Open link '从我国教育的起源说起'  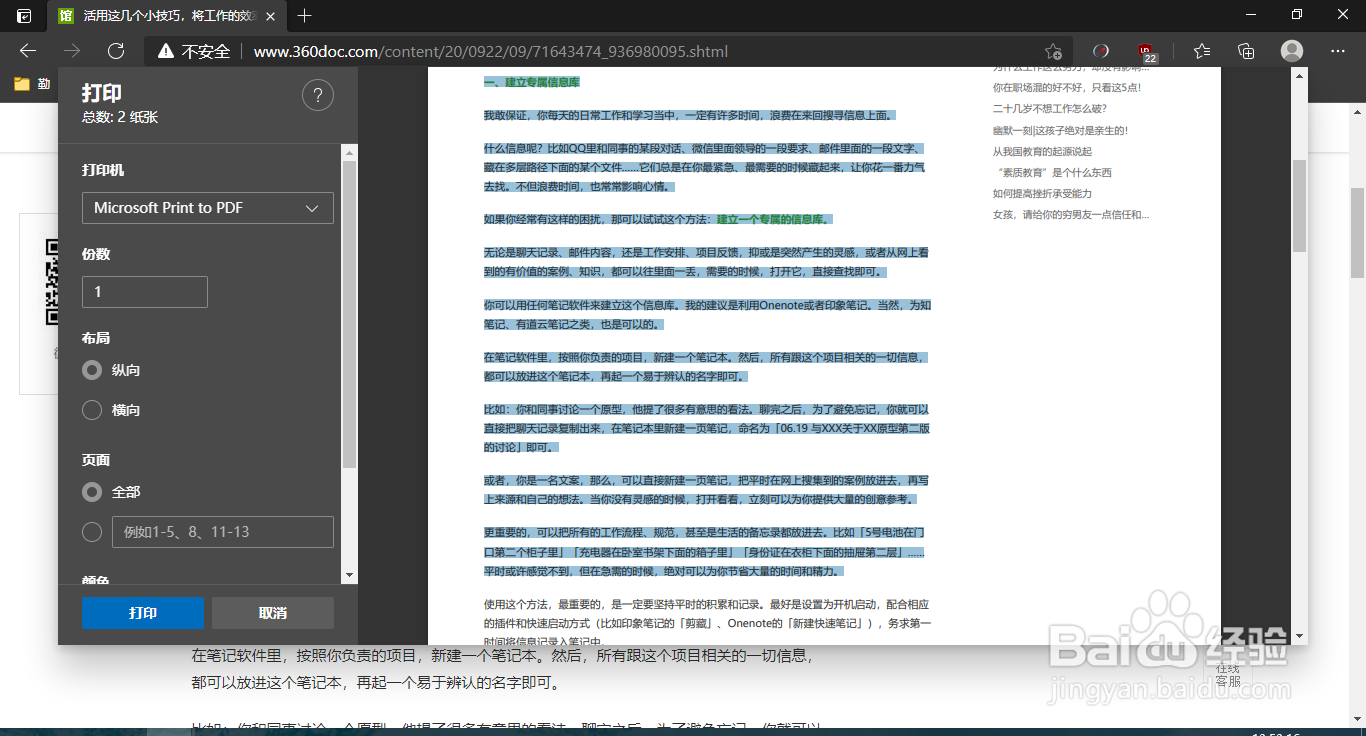[1042, 152]
